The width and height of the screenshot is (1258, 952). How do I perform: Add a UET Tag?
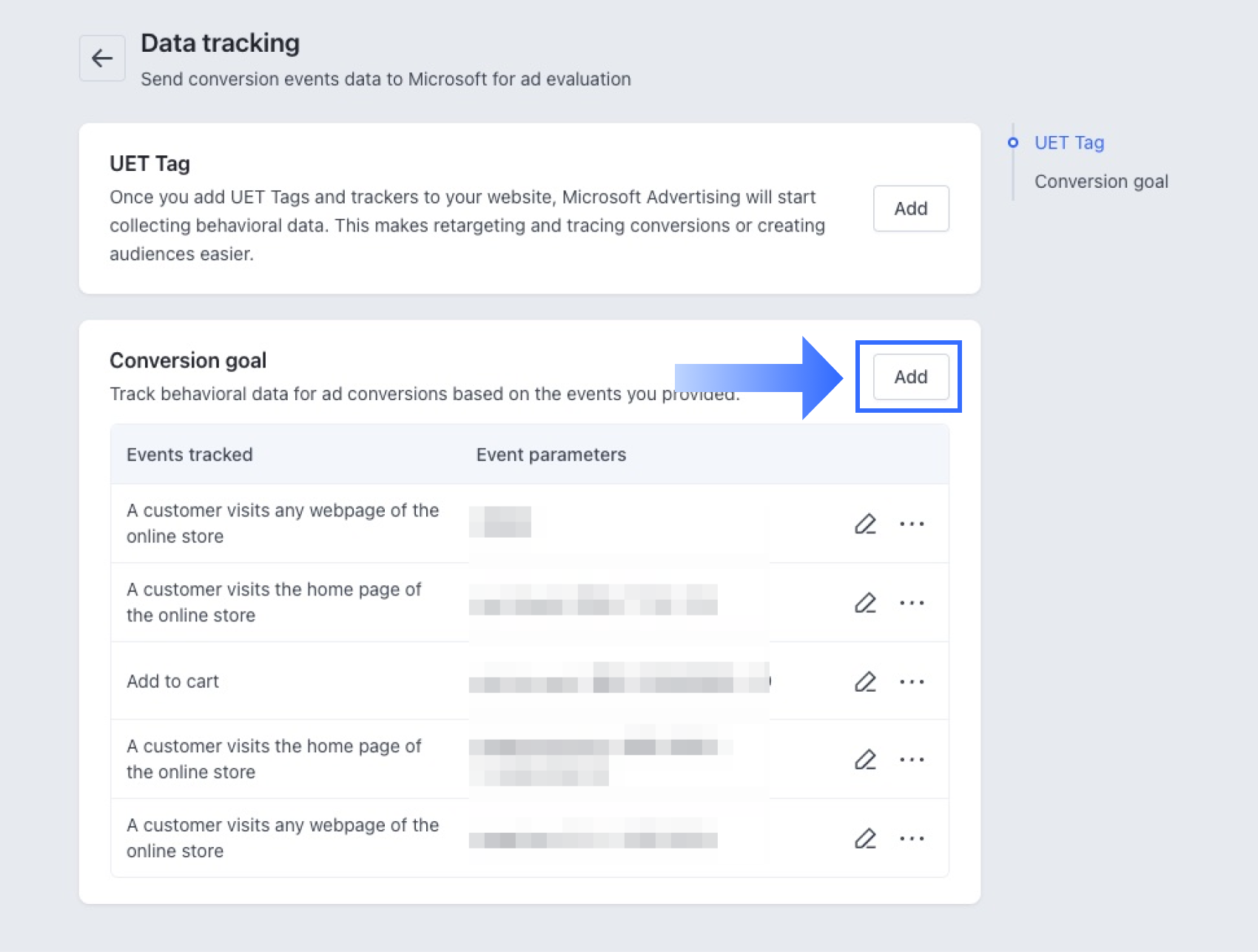[910, 209]
